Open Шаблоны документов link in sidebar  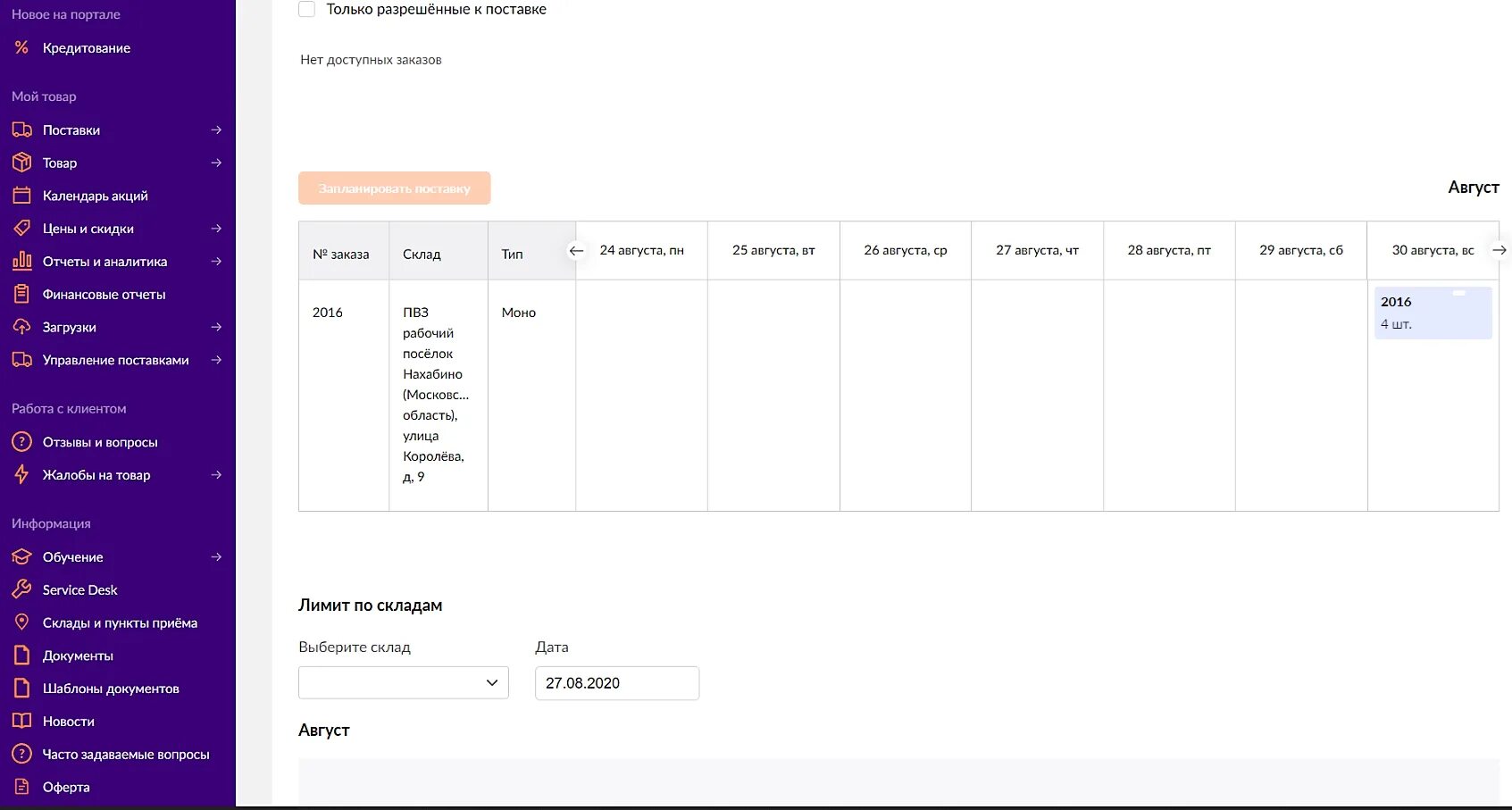click(x=111, y=689)
